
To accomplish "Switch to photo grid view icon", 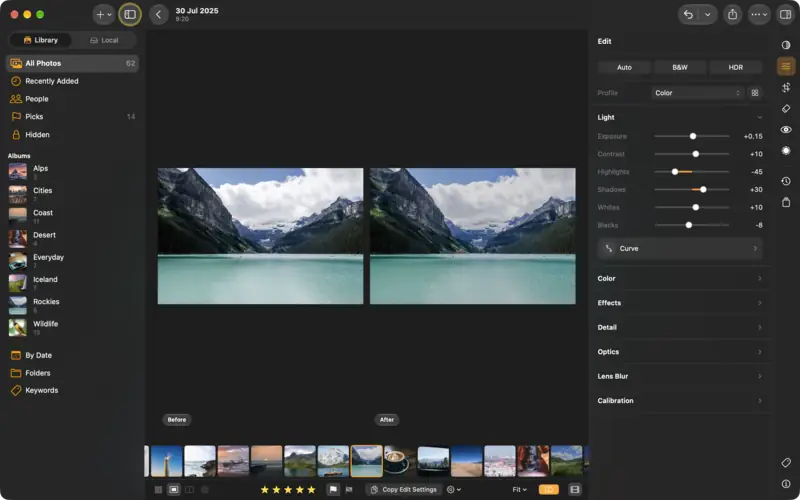I will [x=158, y=490].
